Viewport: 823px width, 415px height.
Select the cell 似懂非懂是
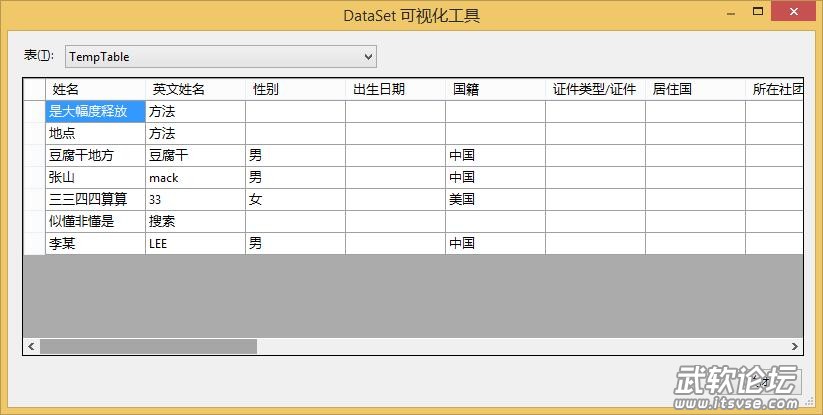click(x=96, y=222)
